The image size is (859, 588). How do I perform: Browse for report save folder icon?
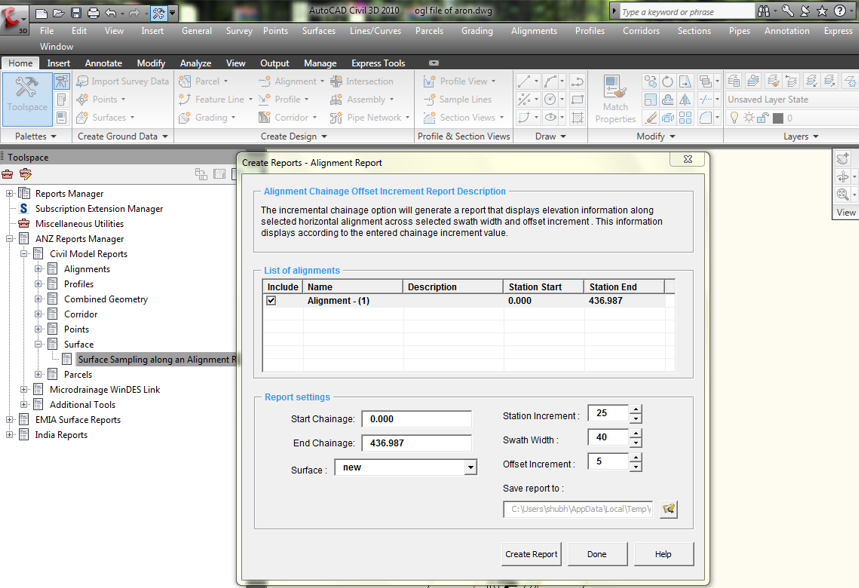[x=668, y=509]
